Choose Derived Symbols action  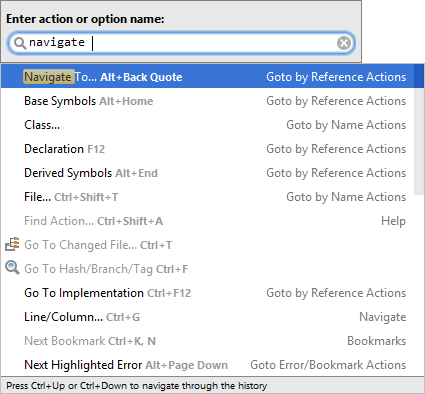(x=208, y=173)
